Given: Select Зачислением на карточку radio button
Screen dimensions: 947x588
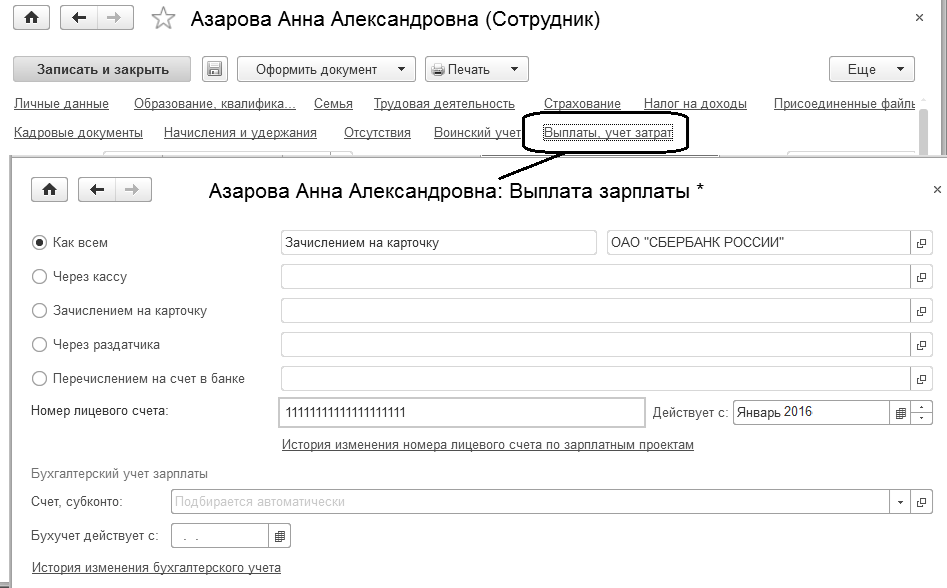Looking at the screenshot, I should (x=39, y=311).
